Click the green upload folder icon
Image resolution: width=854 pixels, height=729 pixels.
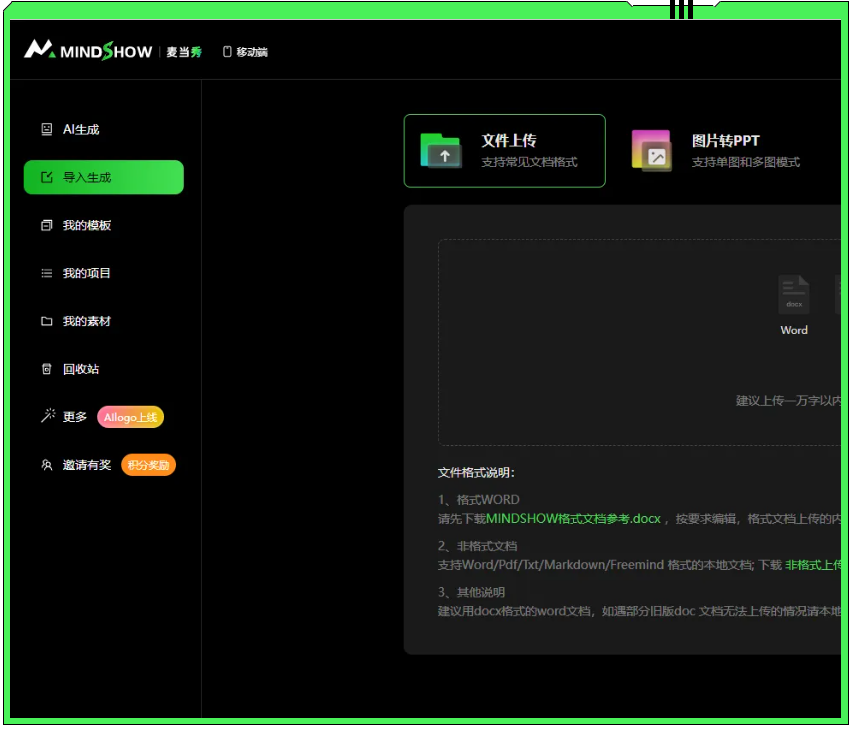tap(441, 150)
